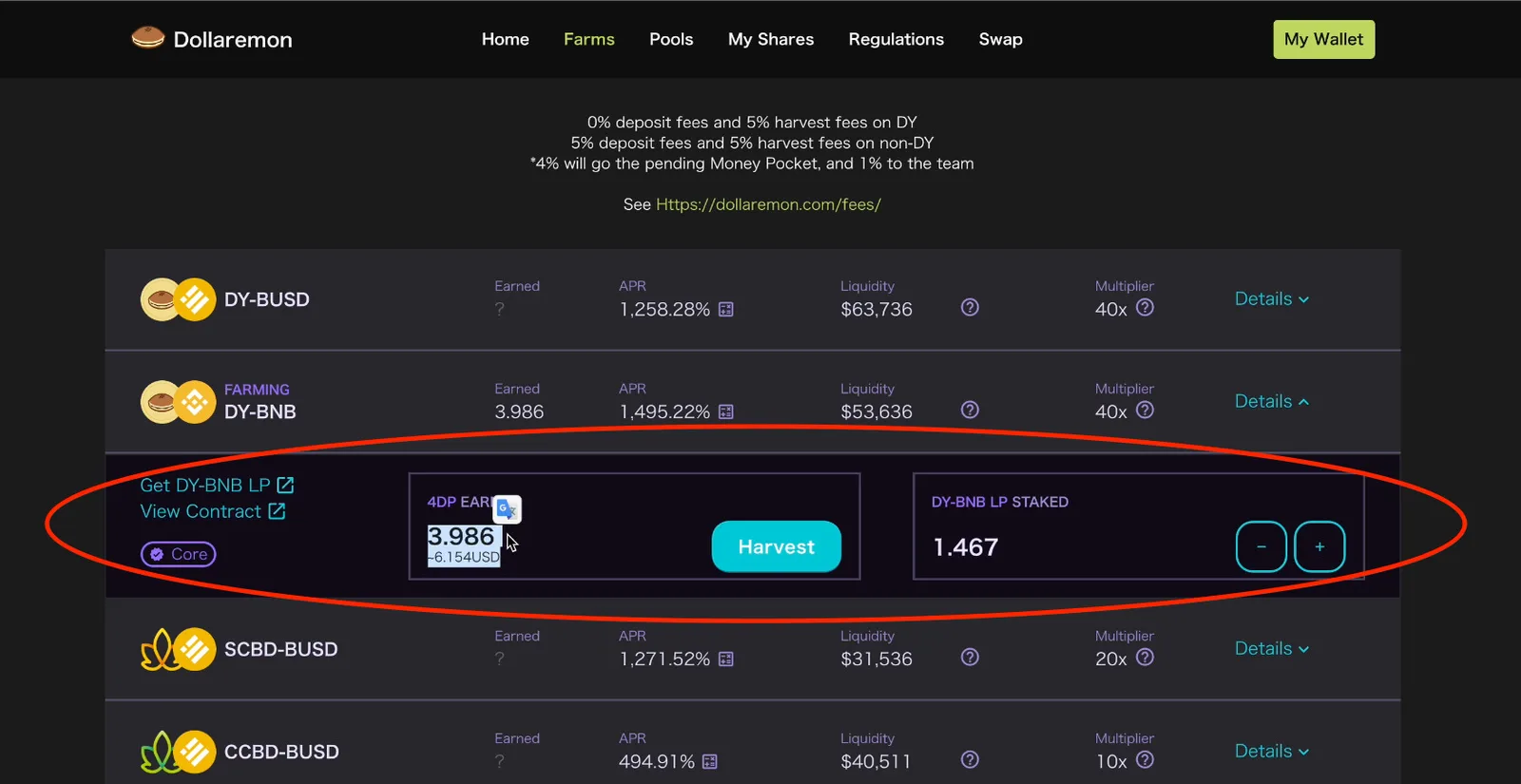
Task: Open the Swap page
Action: tap(1001, 39)
